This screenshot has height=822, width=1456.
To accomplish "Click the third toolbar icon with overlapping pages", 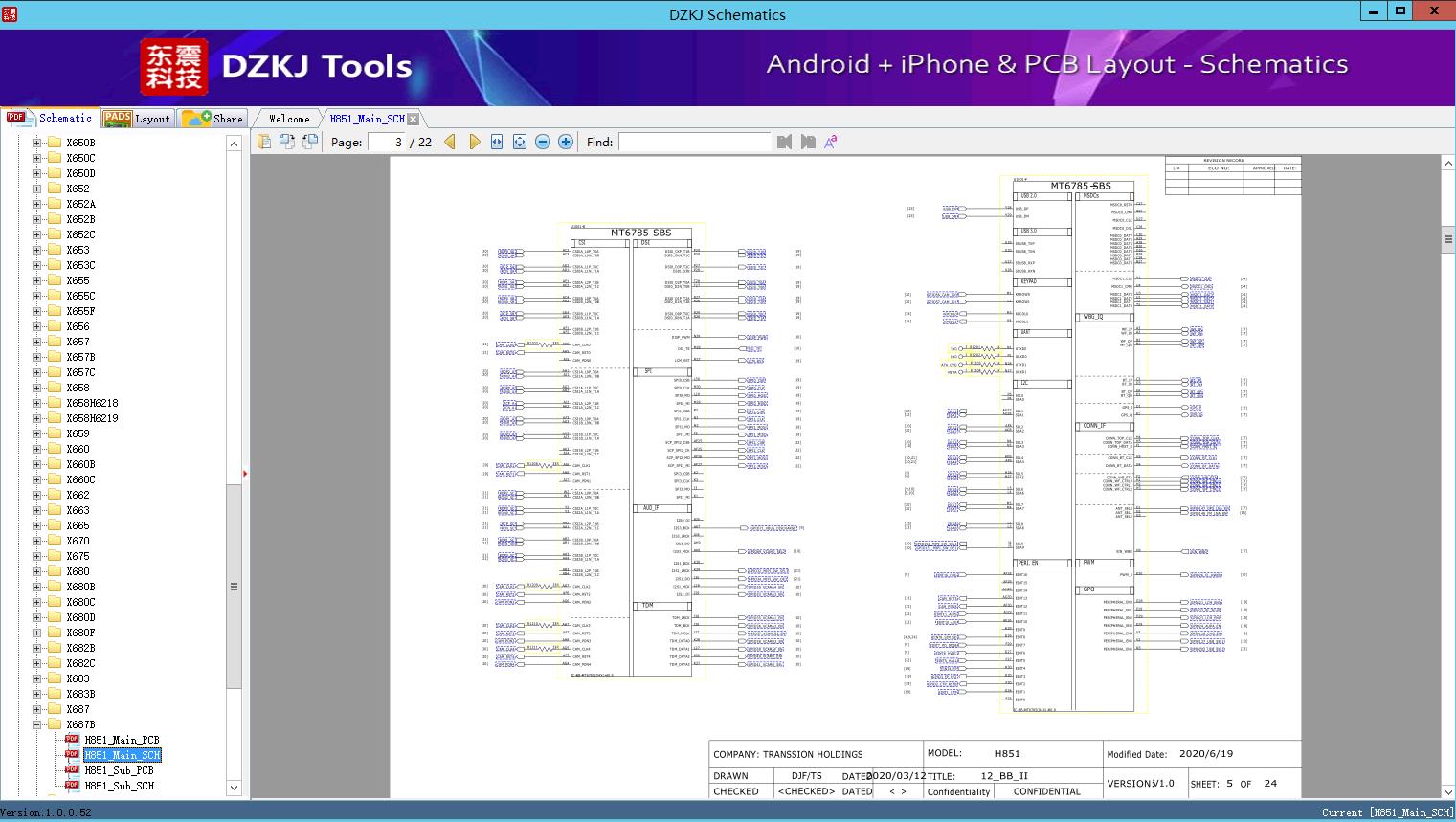I will 310,142.
